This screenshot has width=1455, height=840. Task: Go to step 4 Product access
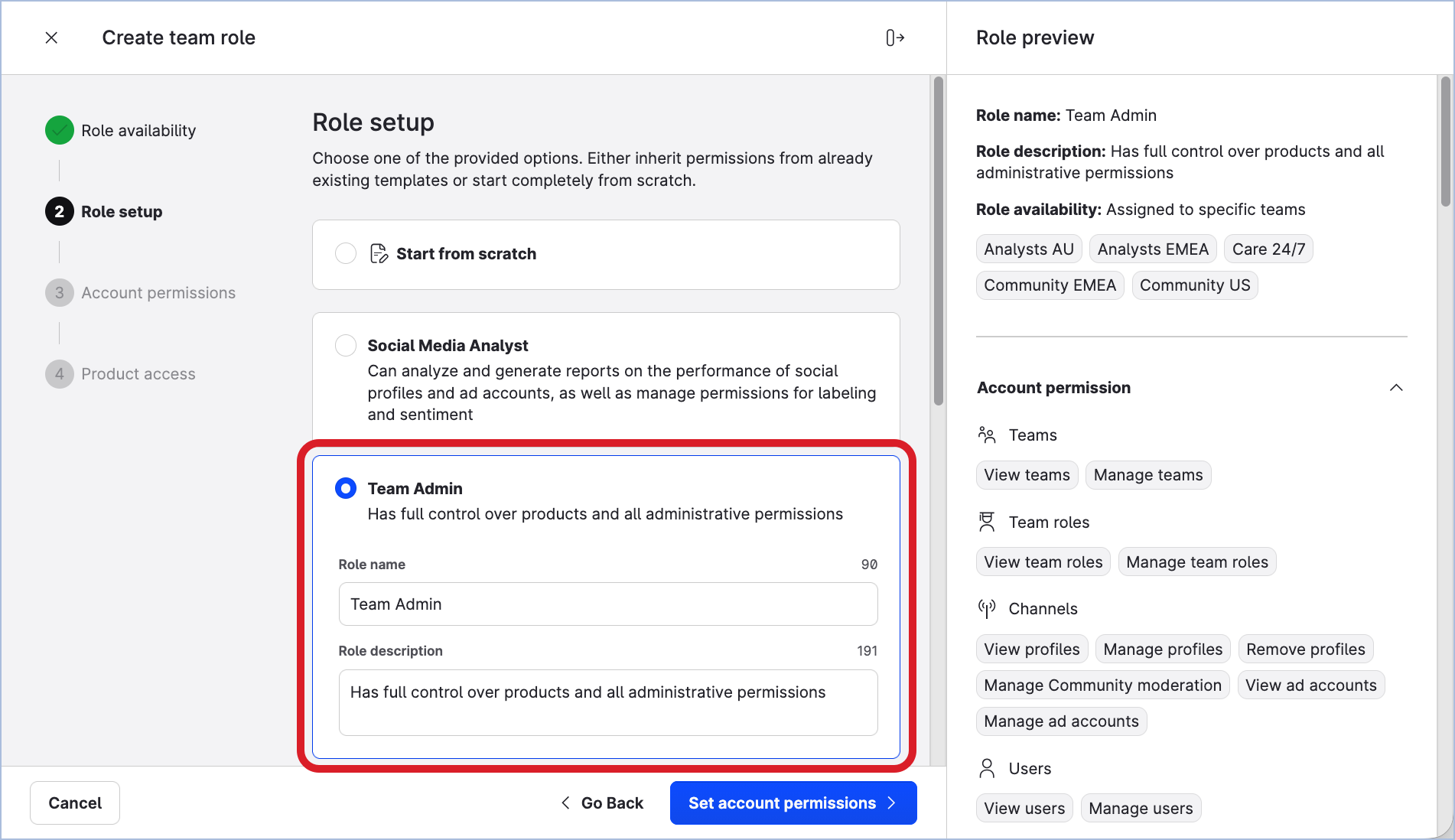pyautogui.click(x=138, y=374)
